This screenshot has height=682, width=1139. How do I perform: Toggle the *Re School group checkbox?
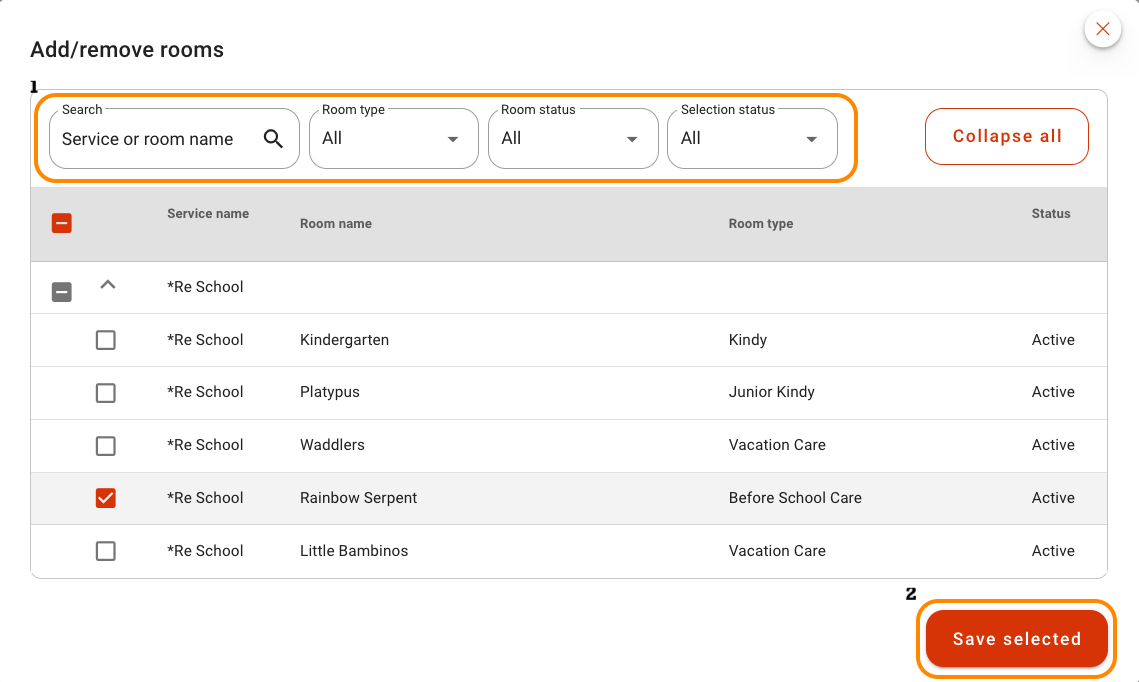coord(62,292)
